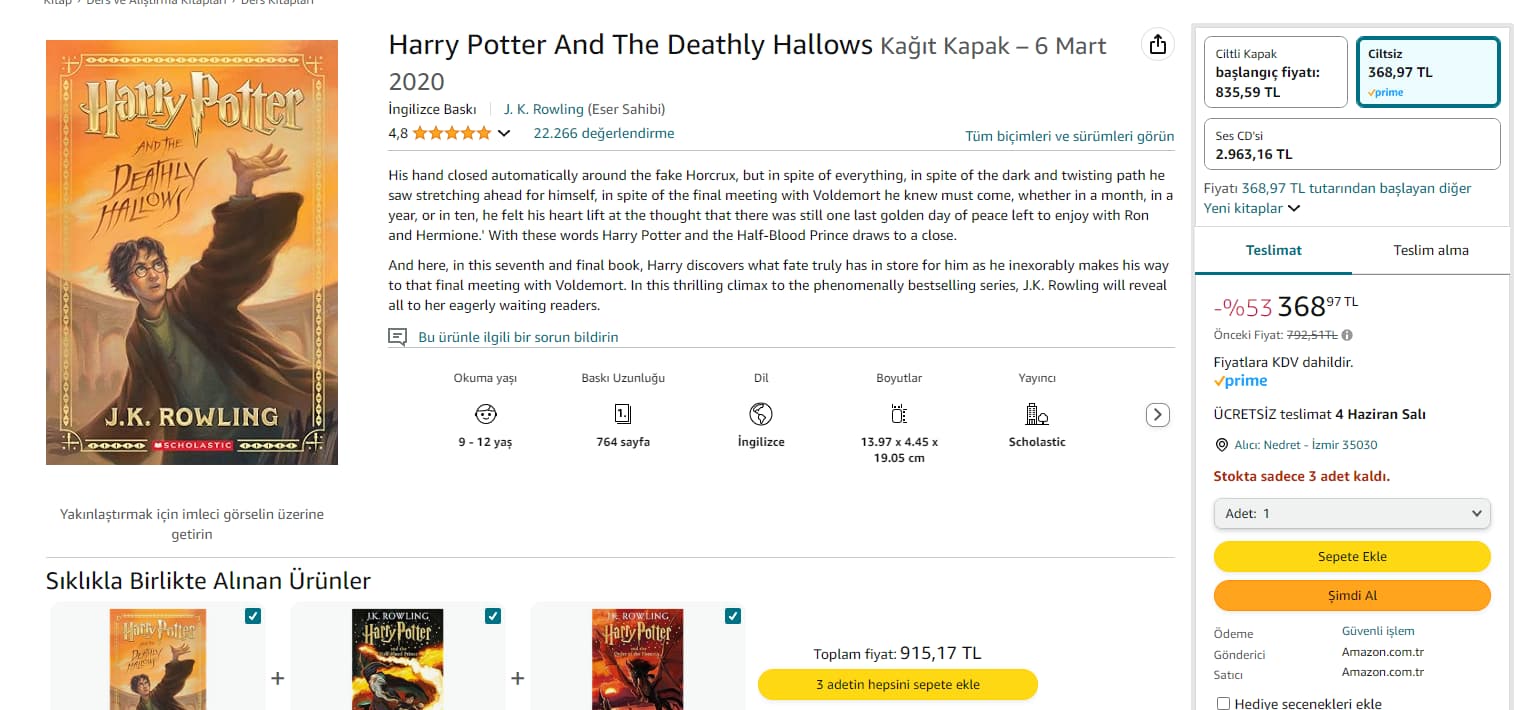The image size is (1519, 710).
Task: Click the print length page icon
Action: pos(622,414)
